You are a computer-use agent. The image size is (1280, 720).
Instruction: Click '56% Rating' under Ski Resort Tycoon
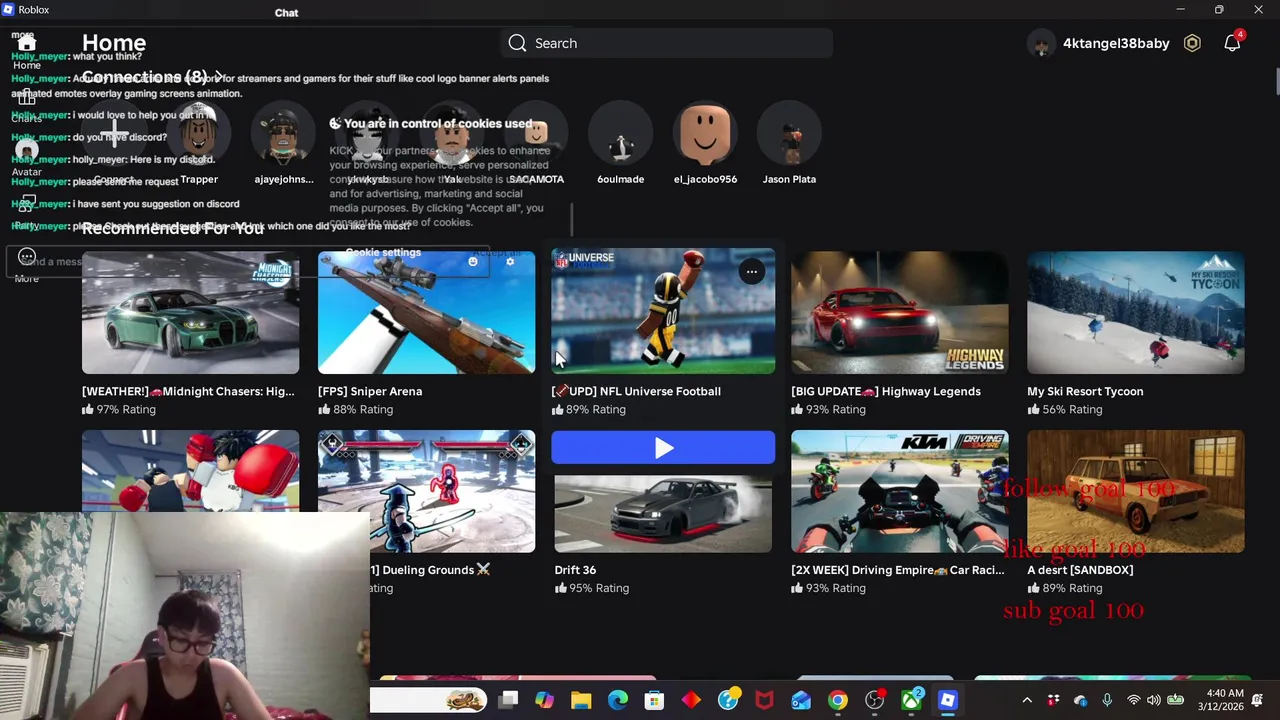point(1064,409)
